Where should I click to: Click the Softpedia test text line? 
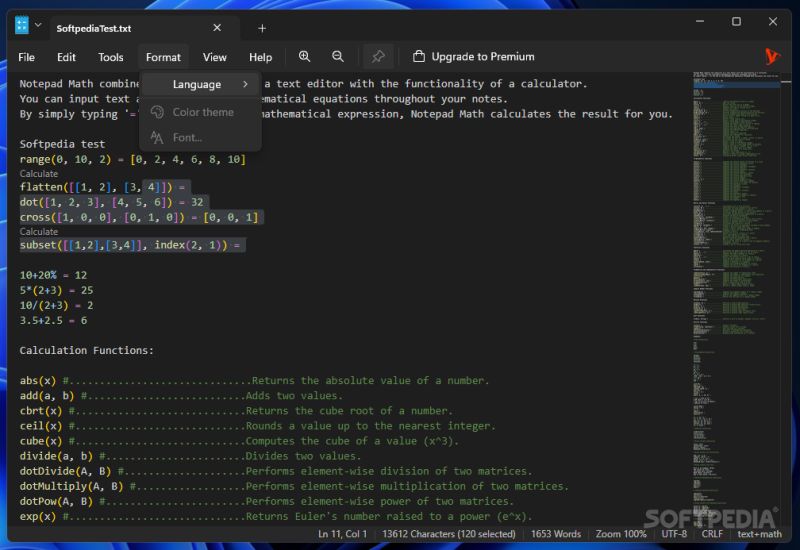point(62,144)
